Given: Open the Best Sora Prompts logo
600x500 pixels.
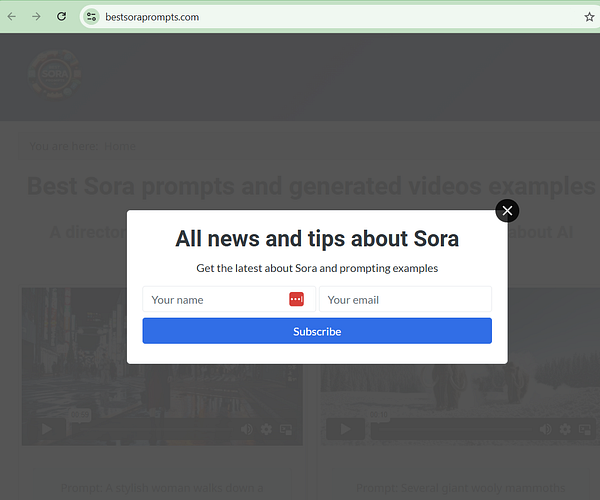Looking at the screenshot, I should coord(55,74).
